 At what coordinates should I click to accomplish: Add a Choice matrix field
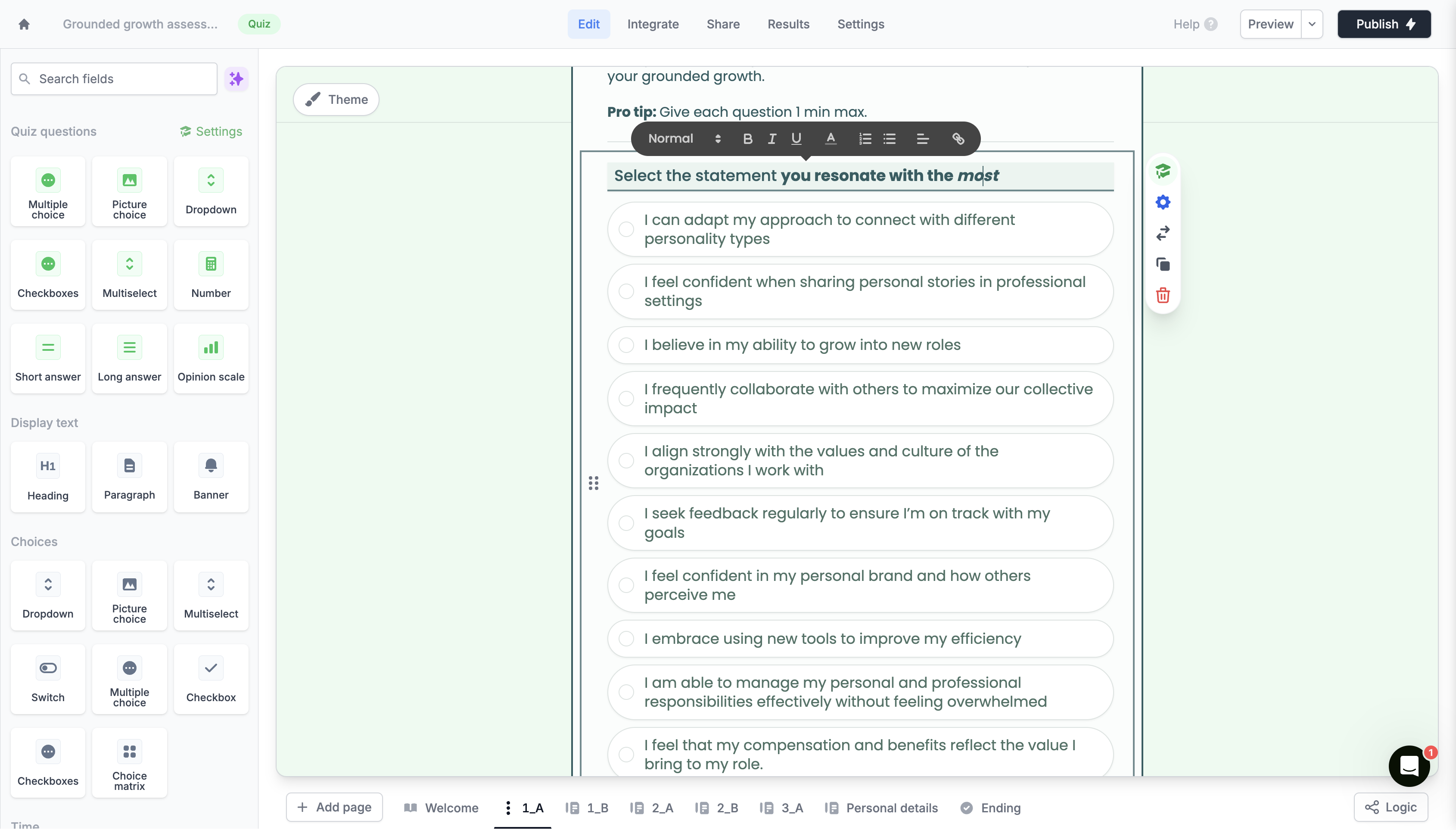129,763
